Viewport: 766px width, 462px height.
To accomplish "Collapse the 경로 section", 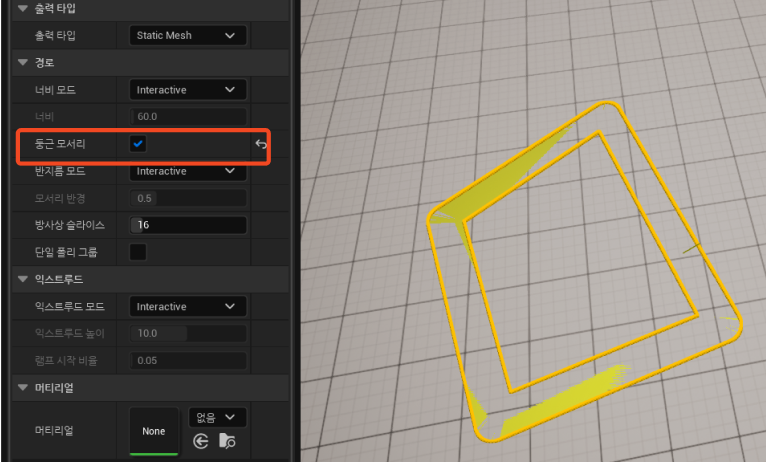I will [x=22, y=63].
